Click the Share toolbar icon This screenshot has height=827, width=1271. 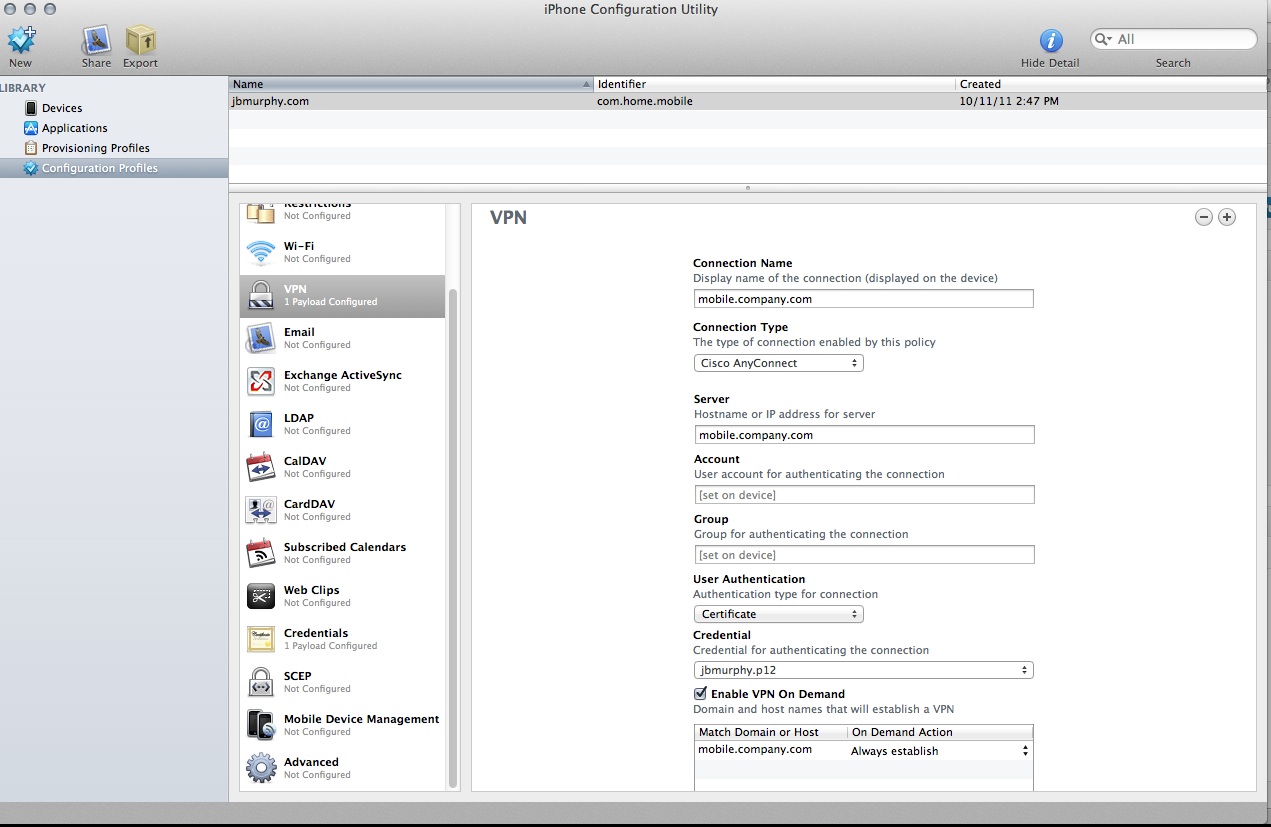pos(97,41)
